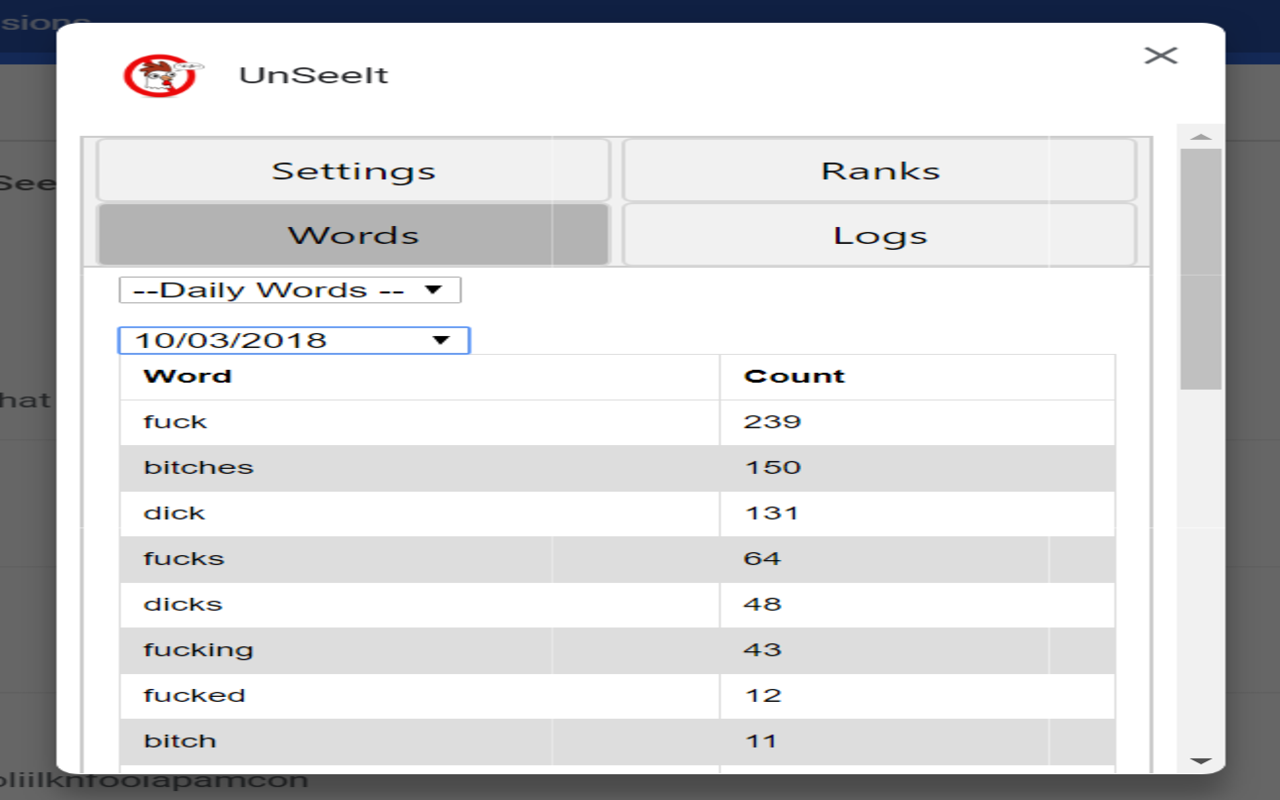Click the count value 239
Image resolution: width=1280 pixels, height=800 pixels.
[x=773, y=422]
